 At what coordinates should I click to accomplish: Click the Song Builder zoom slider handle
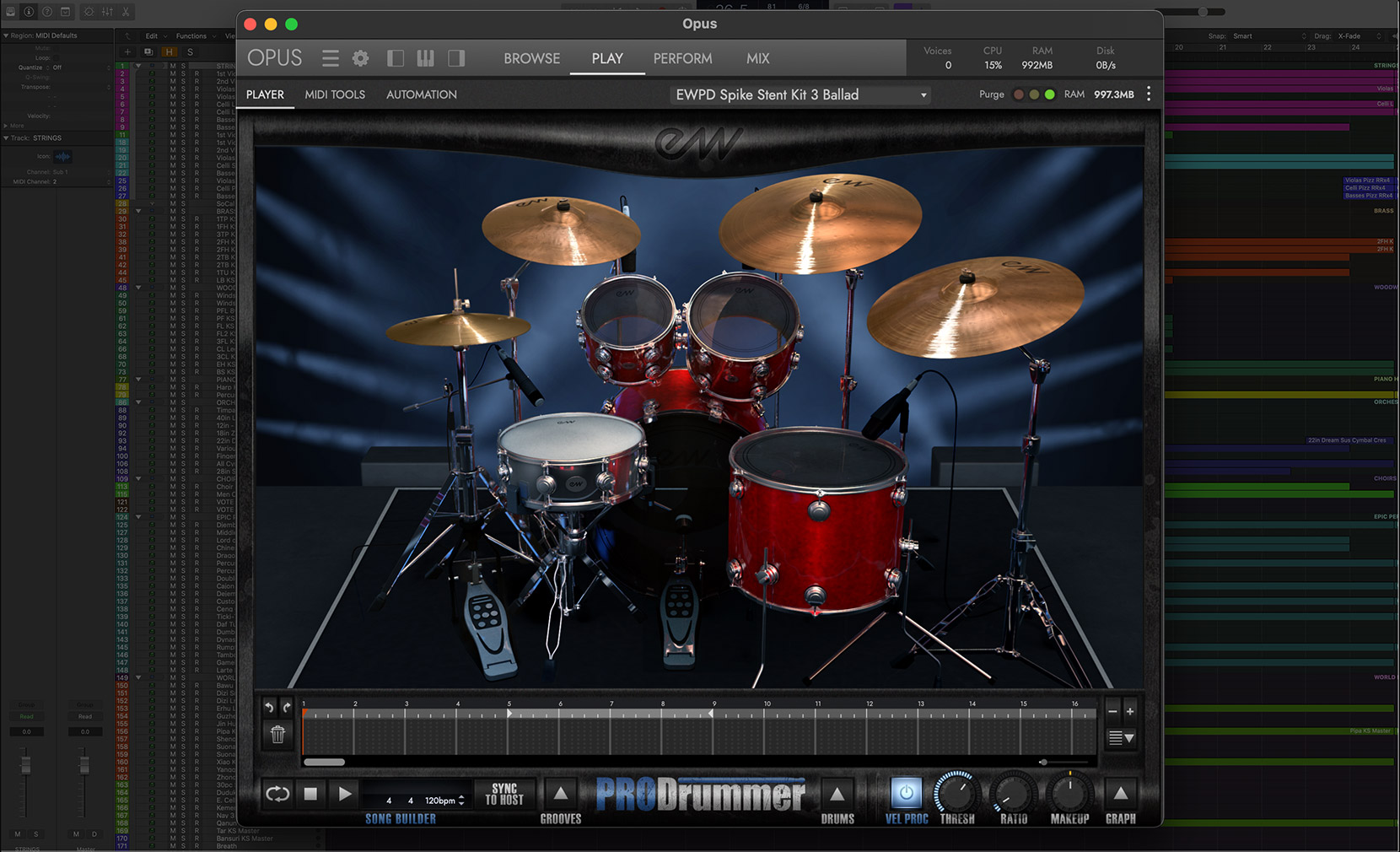tap(1043, 762)
